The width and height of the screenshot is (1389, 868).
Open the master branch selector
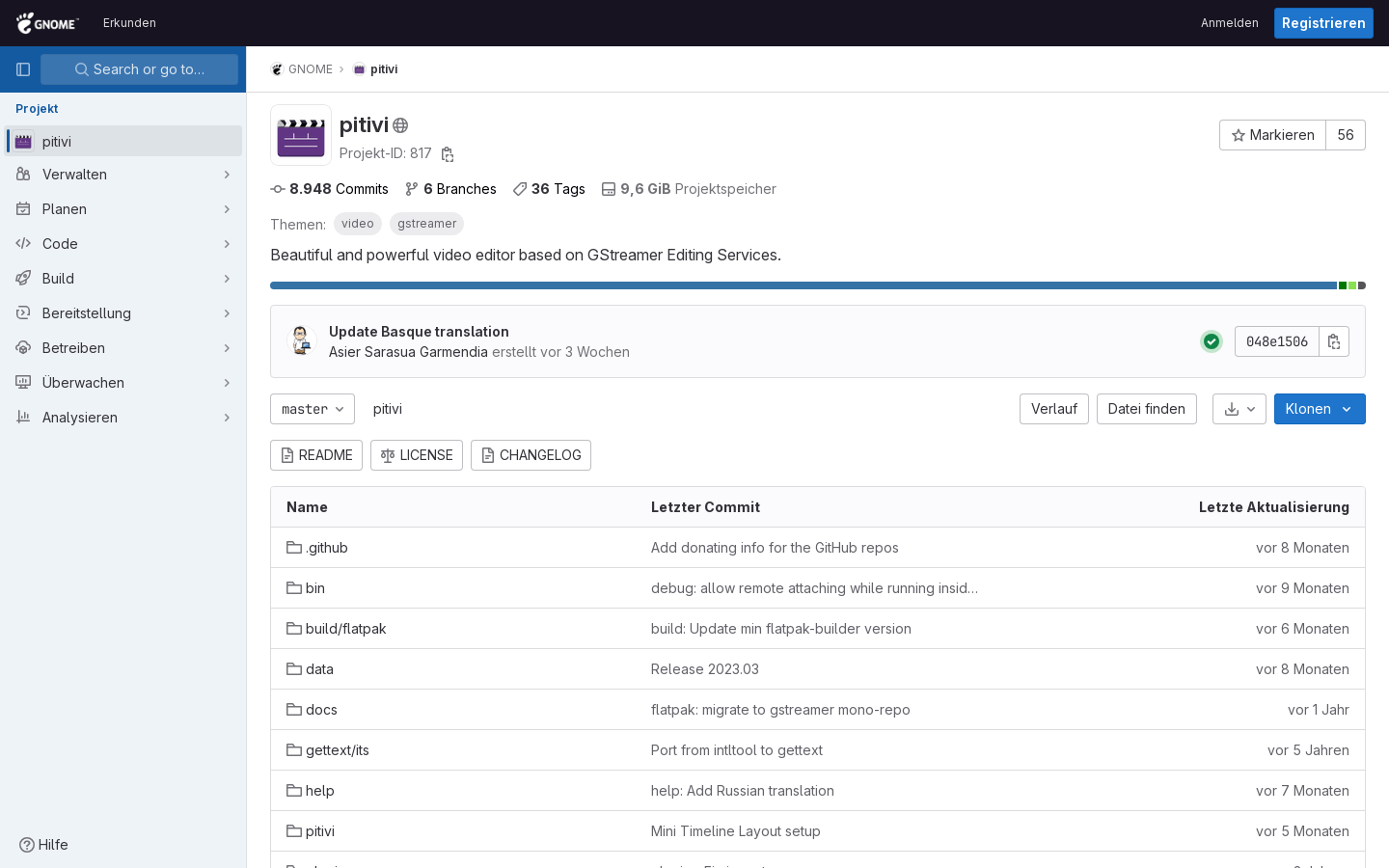tap(313, 409)
